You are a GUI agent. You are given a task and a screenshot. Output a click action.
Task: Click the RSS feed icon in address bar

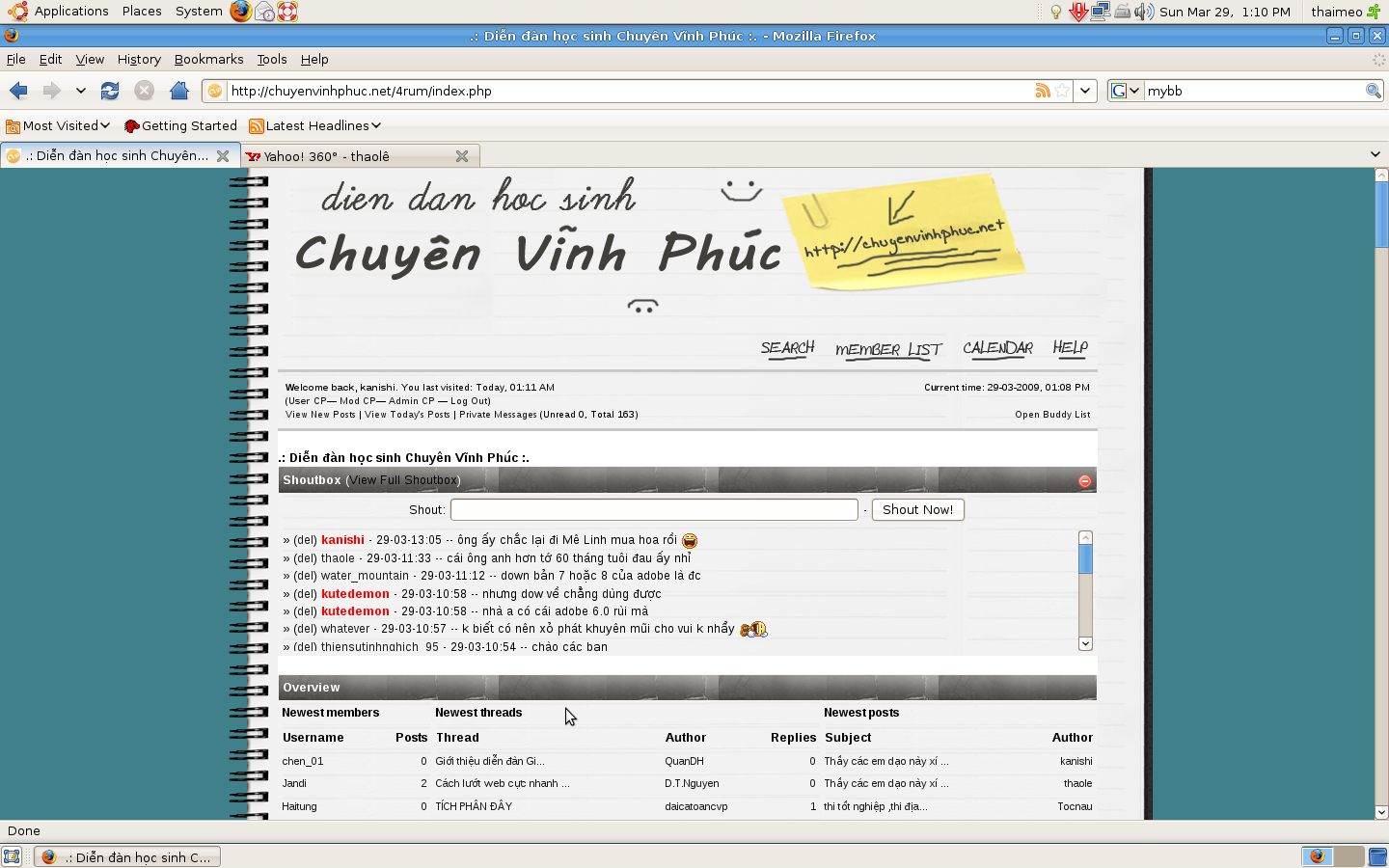1043,91
